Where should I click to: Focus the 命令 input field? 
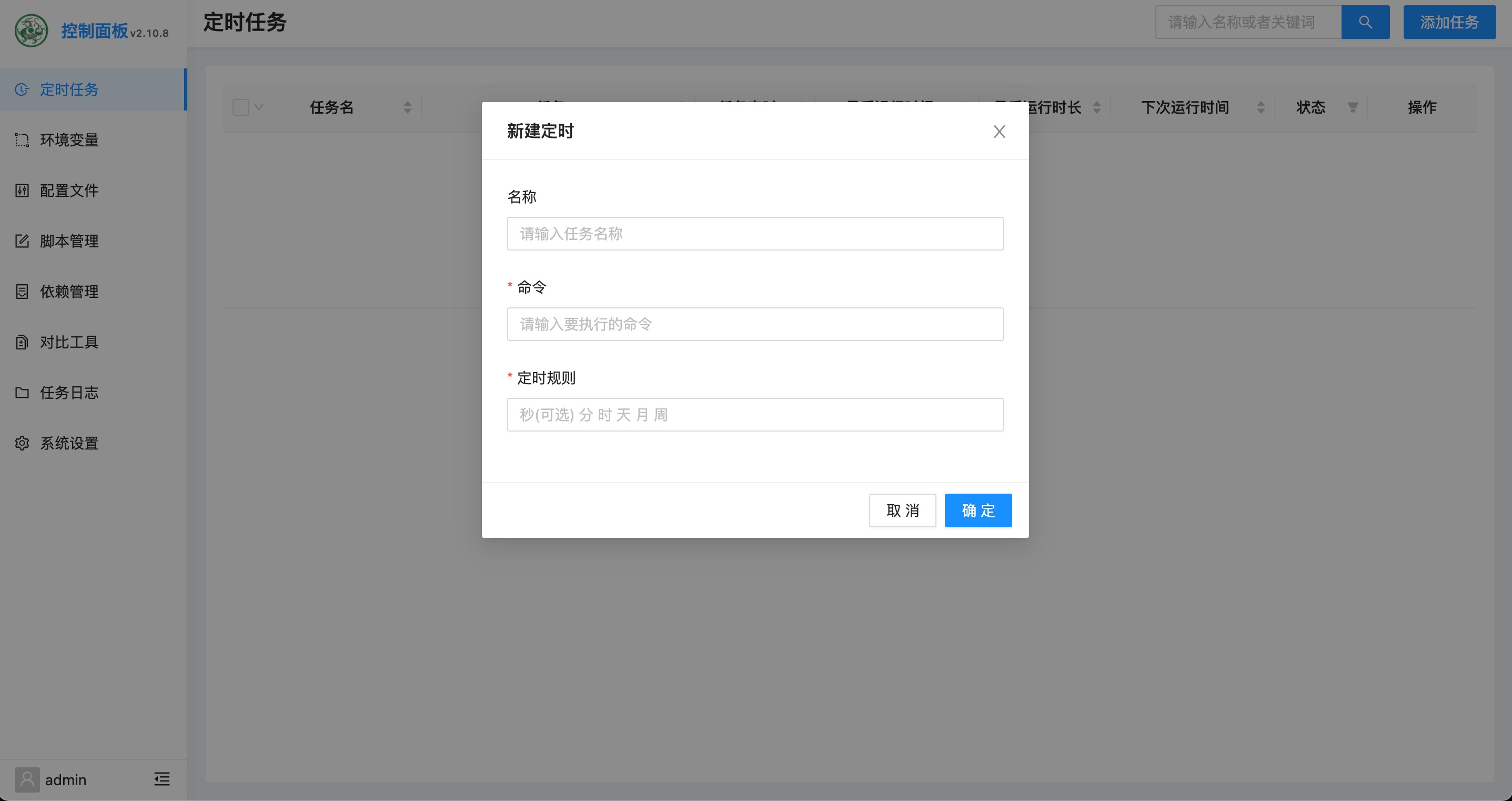click(x=755, y=324)
